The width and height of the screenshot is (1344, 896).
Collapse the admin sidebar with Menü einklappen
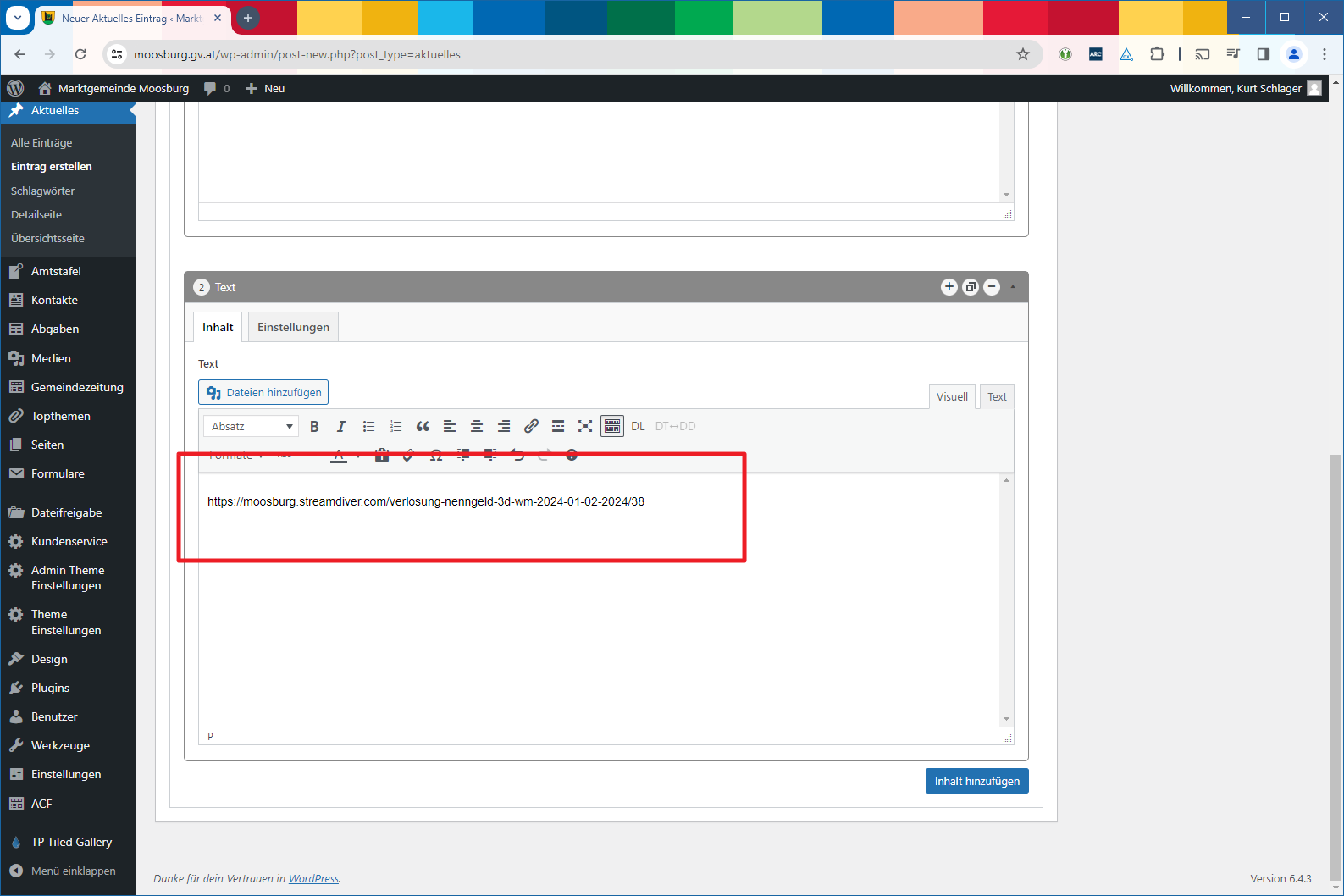pos(73,871)
